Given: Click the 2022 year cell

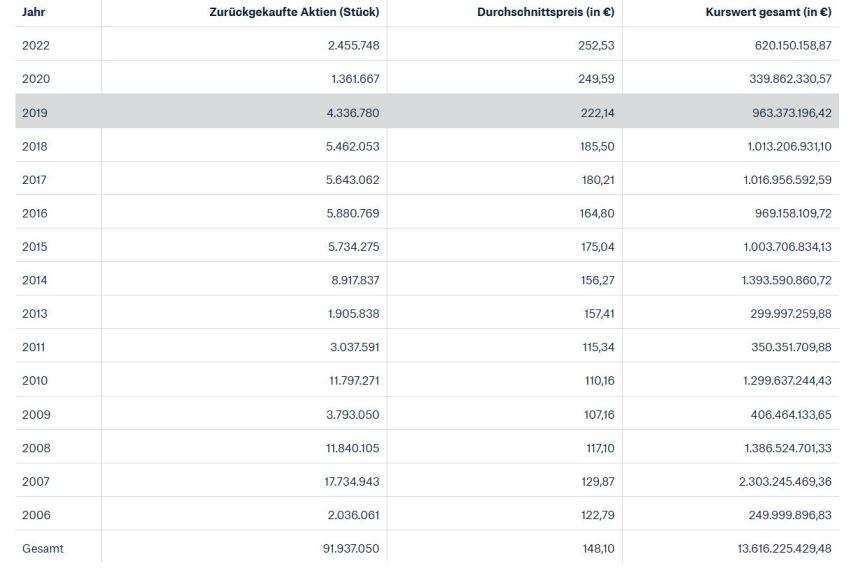Looking at the screenshot, I should (x=35, y=45).
